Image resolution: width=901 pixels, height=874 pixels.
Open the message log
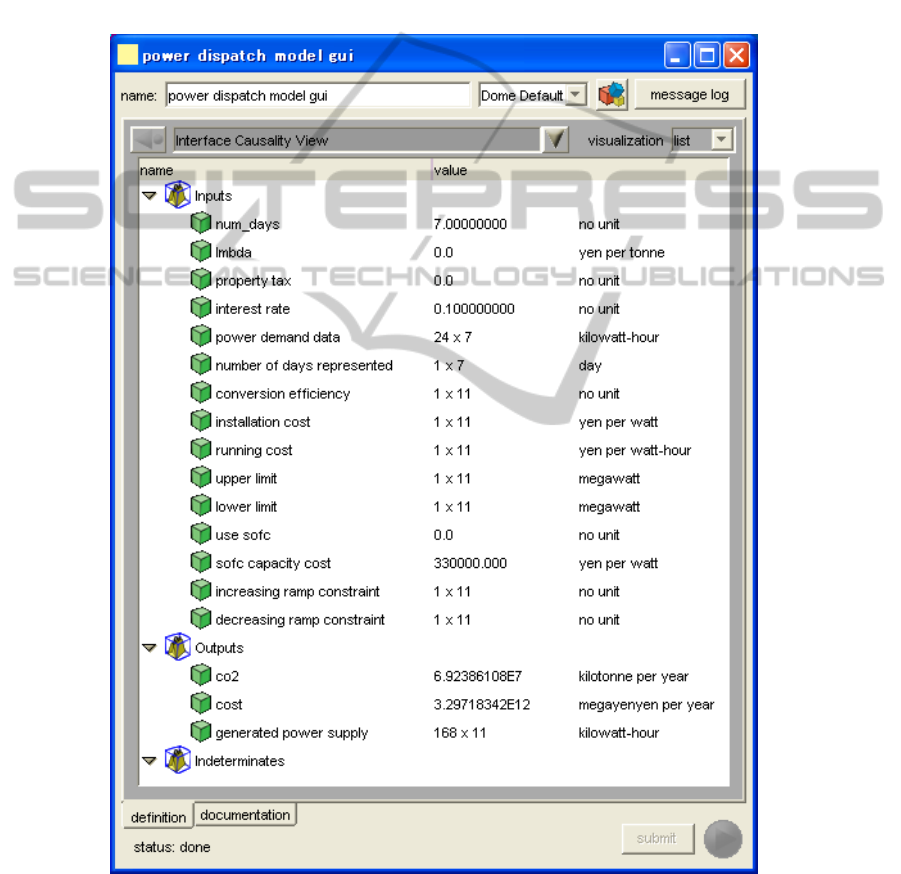tap(689, 96)
